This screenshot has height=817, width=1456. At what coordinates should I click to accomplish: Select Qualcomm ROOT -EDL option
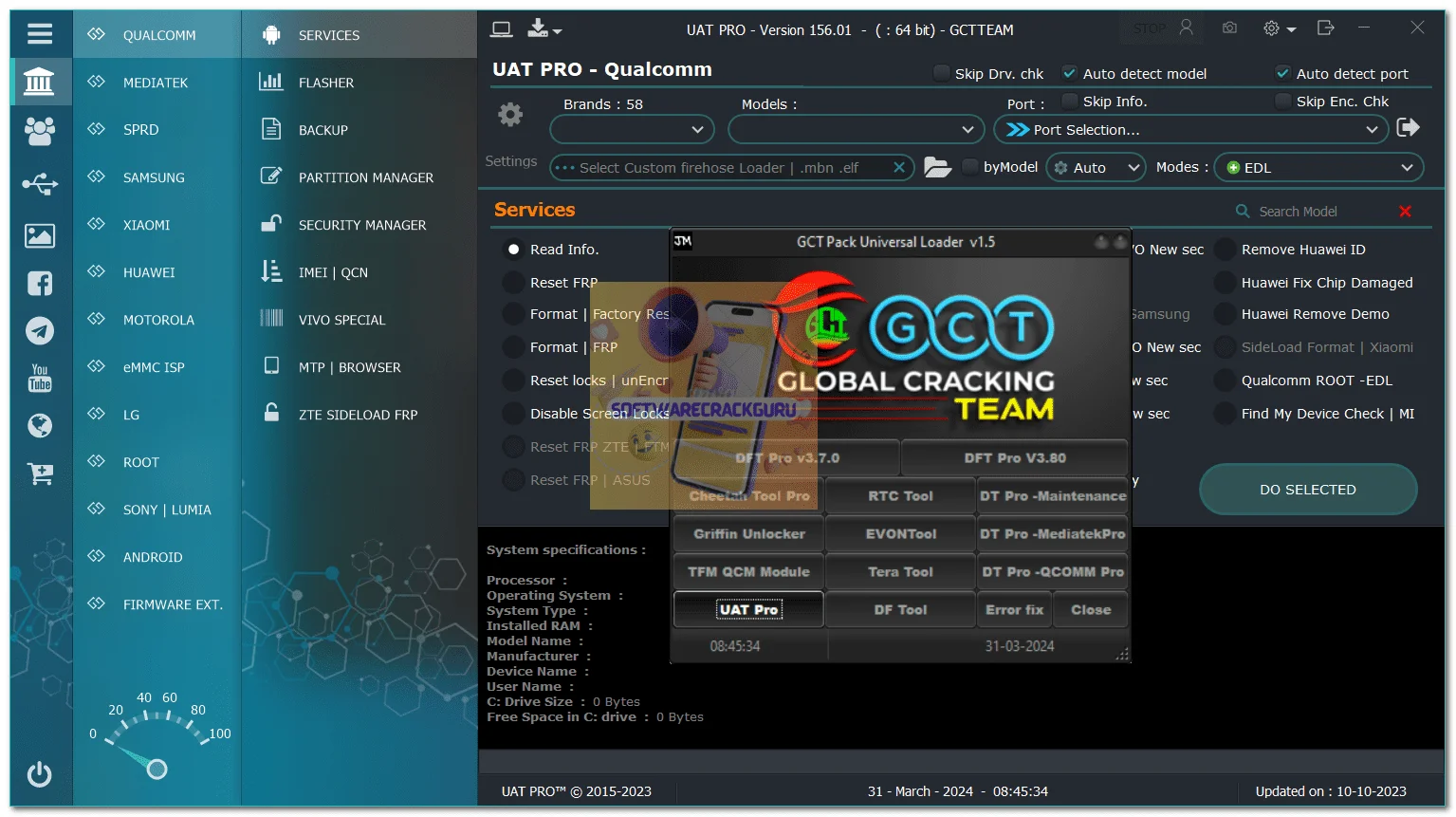tap(1304, 381)
